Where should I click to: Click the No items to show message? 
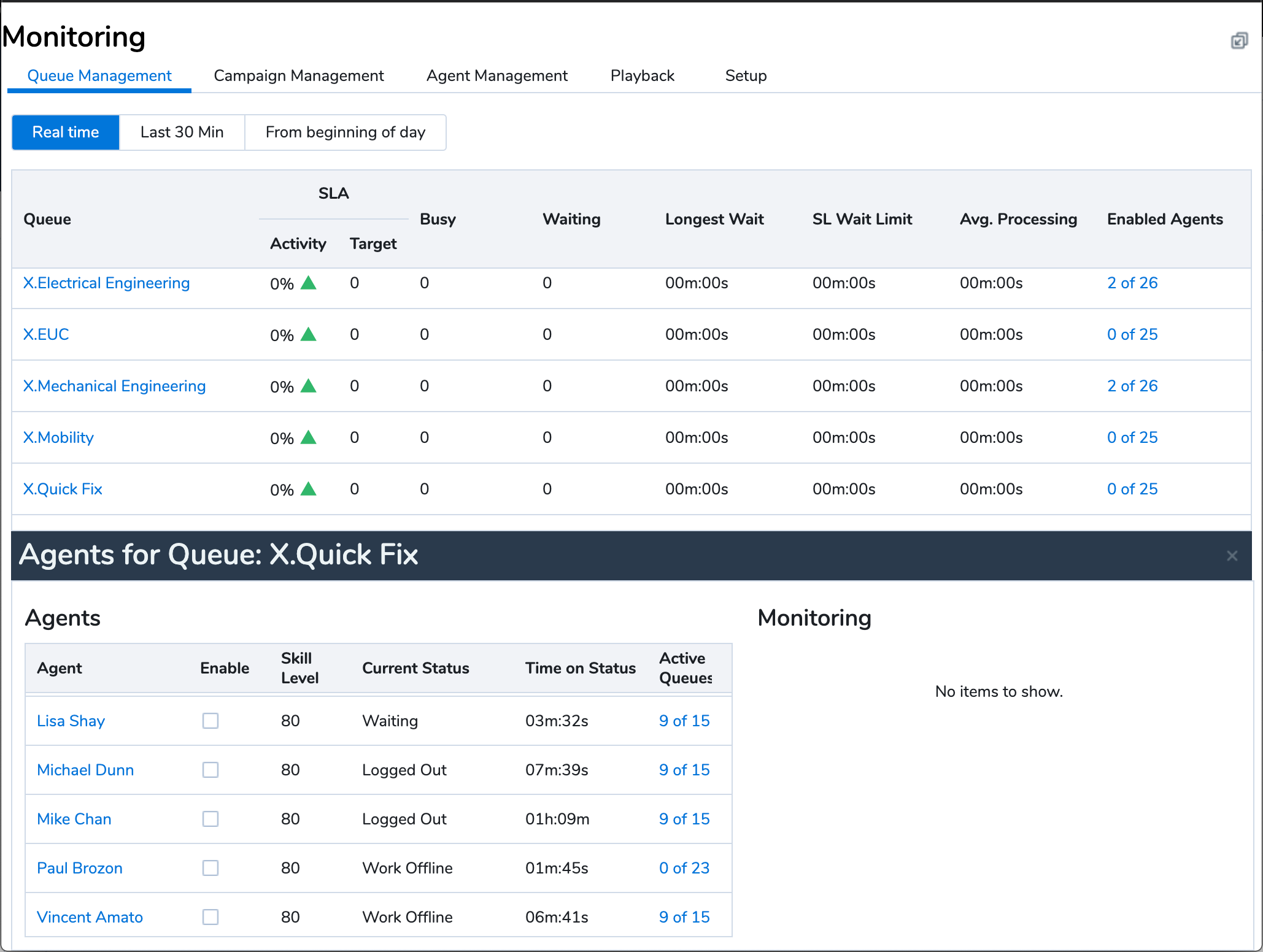(x=999, y=691)
